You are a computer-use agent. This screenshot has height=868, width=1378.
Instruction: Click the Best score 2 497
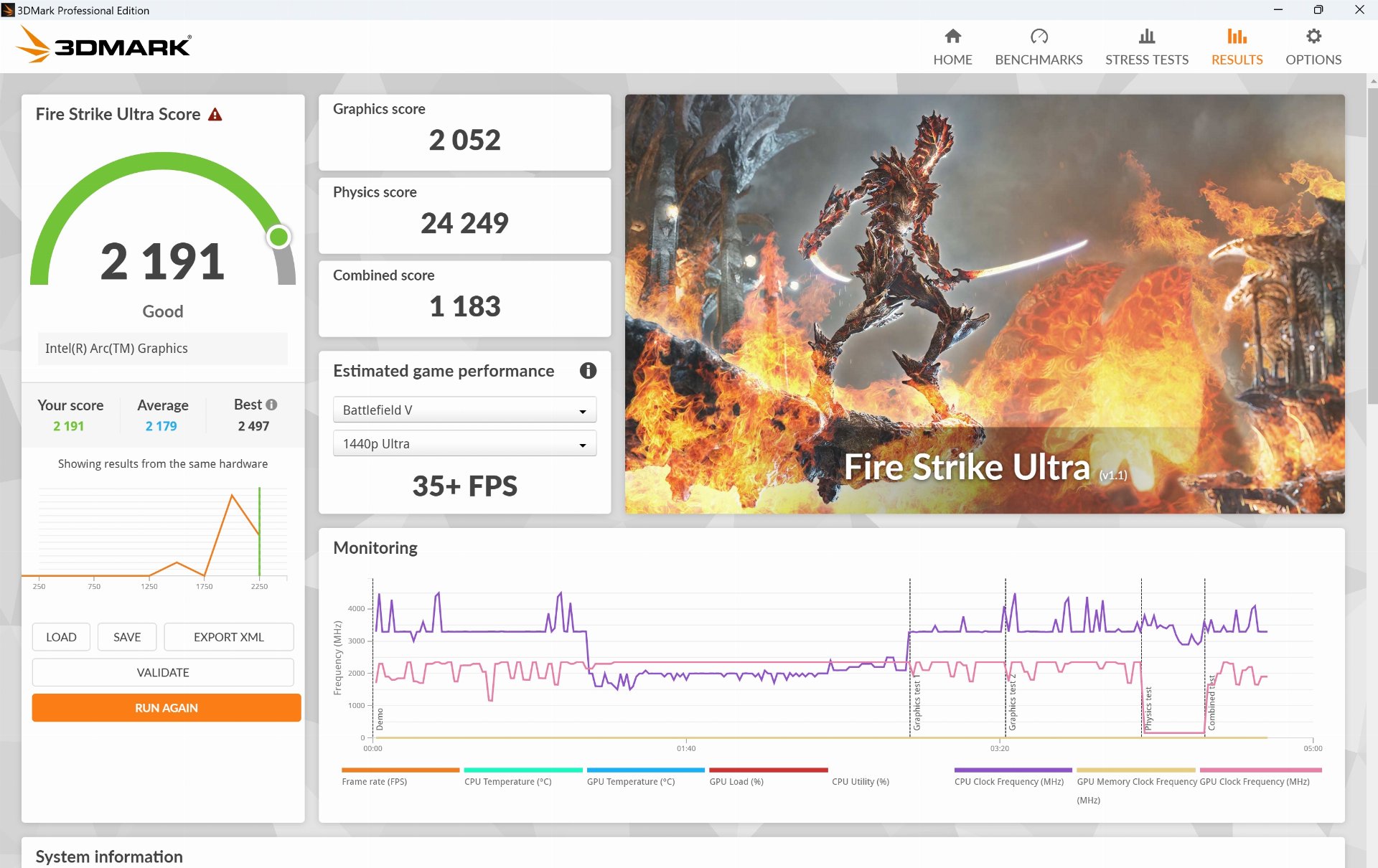point(253,426)
